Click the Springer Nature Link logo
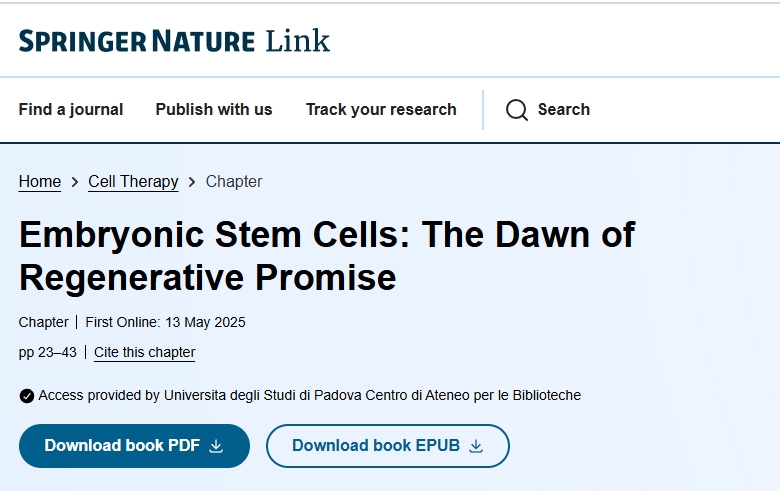Viewport: 780px width, 491px height. tap(174, 41)
